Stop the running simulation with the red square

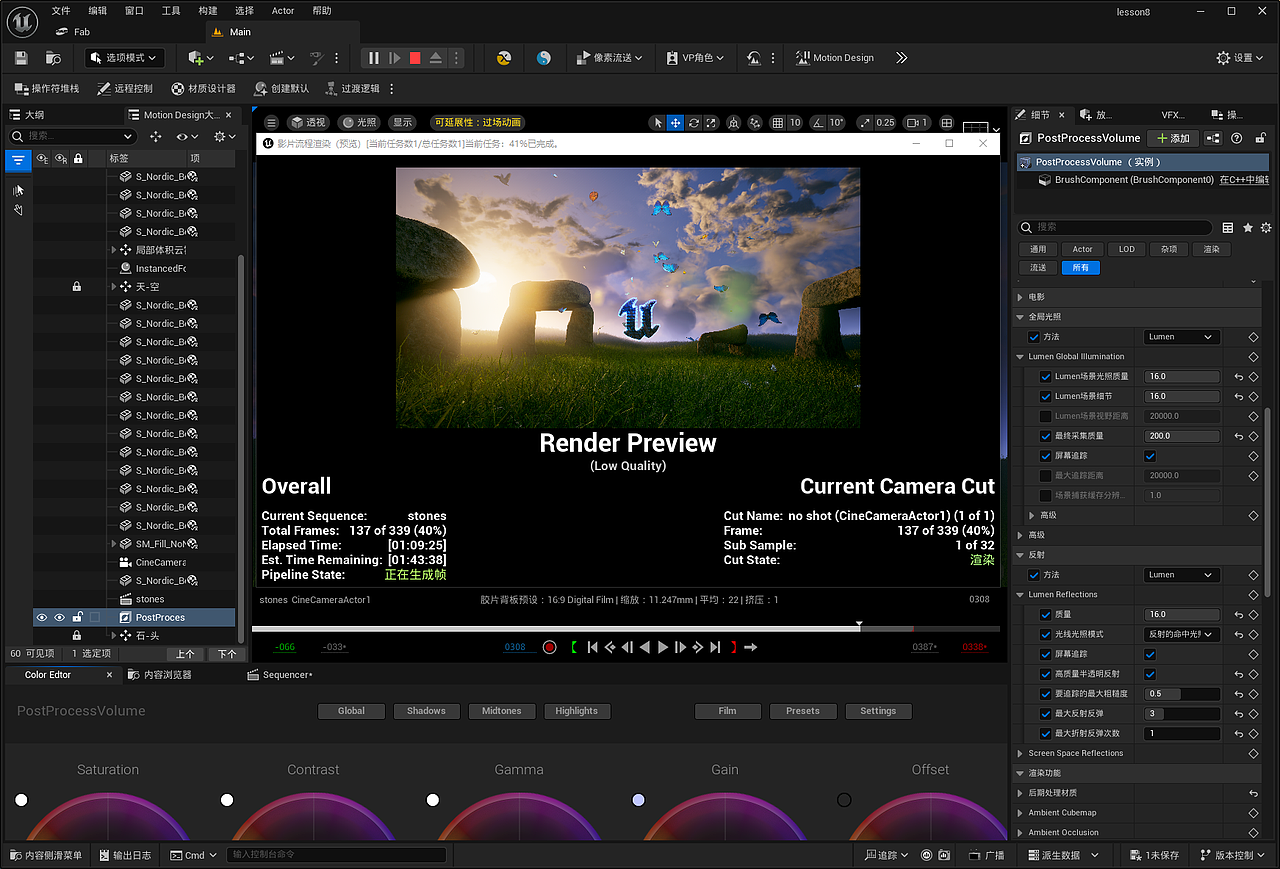pyautogui.click(x=415, y=58)
